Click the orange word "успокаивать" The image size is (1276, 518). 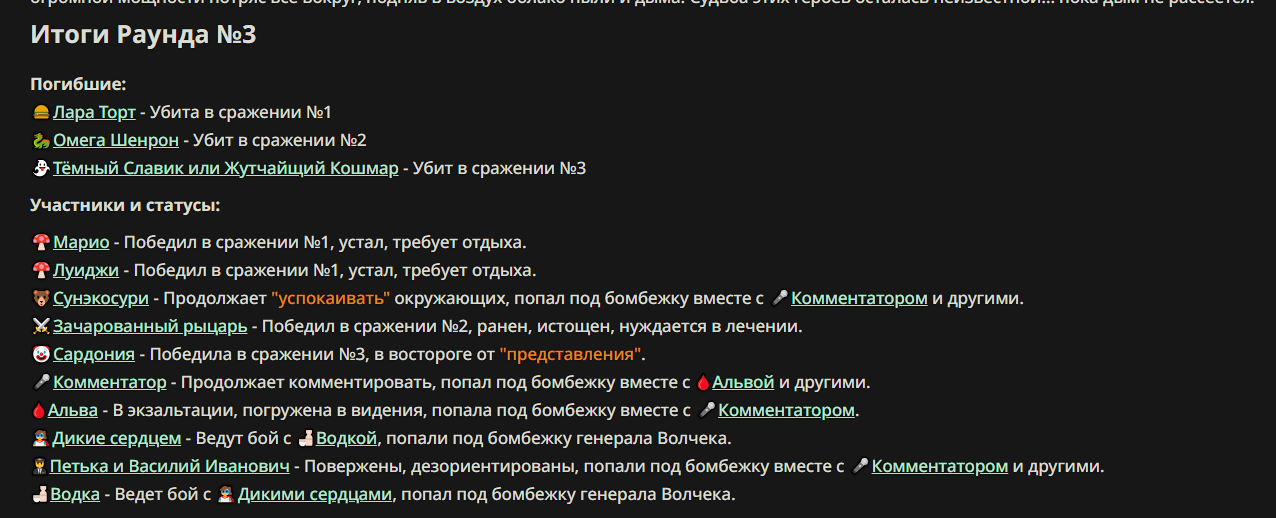point(331,298)
